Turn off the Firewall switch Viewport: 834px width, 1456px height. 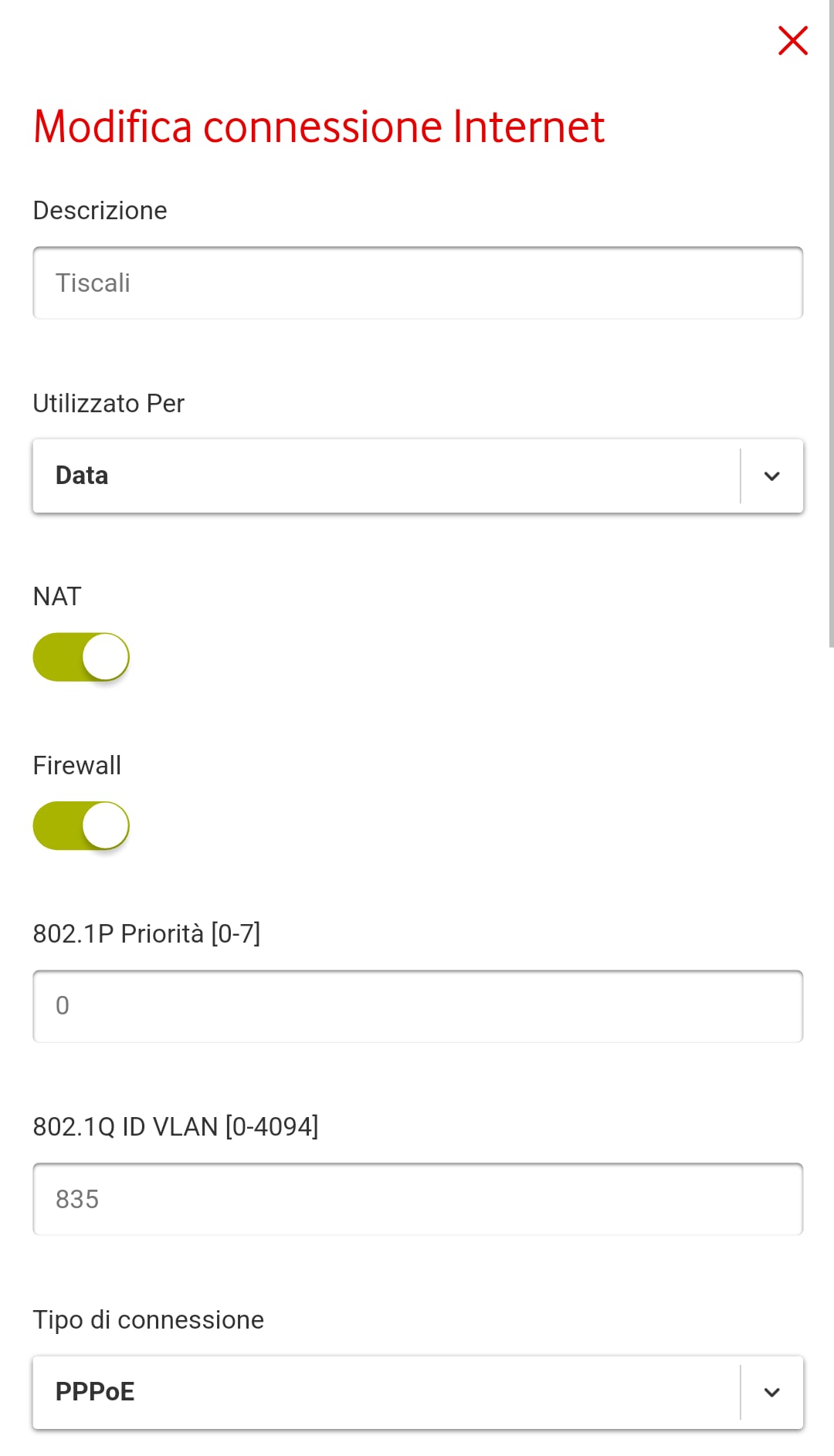[81, 826]
